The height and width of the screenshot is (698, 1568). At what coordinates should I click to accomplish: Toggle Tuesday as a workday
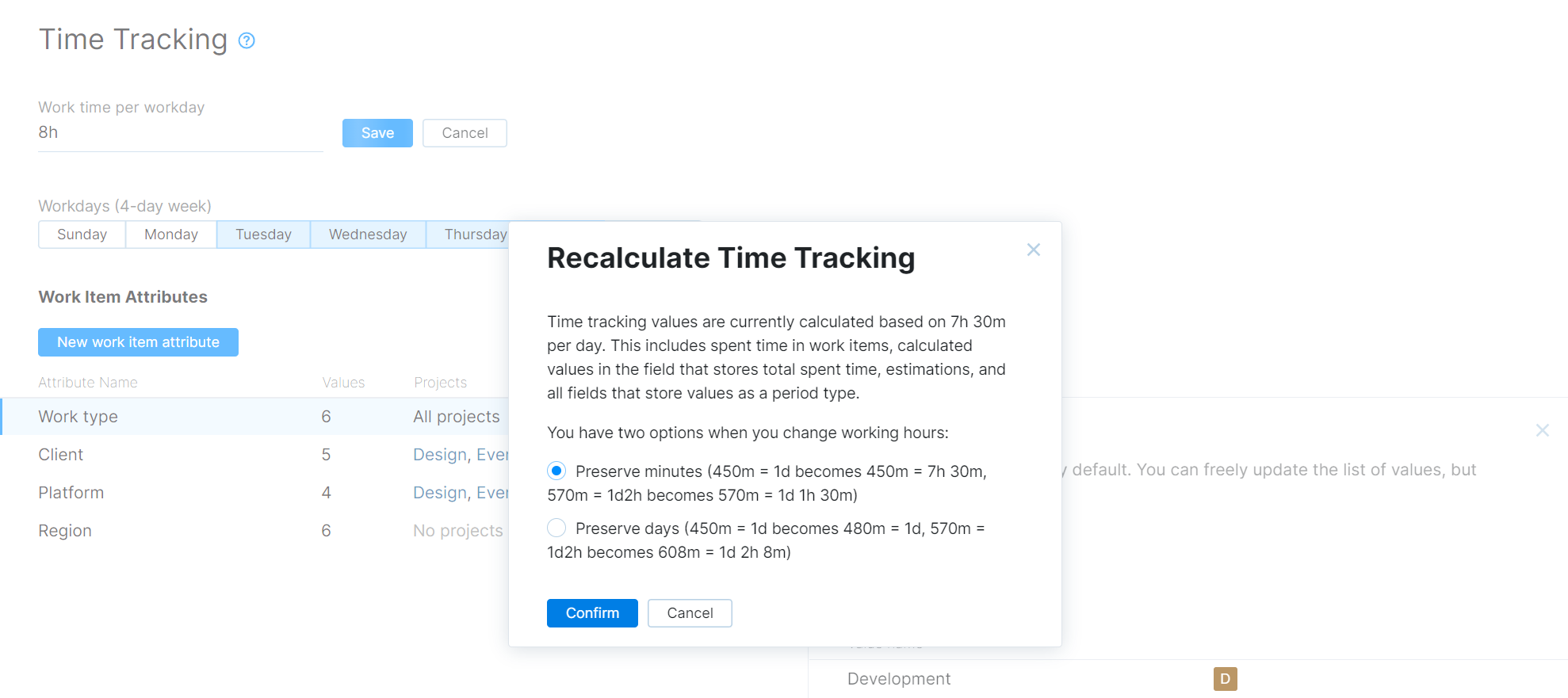pos(263,235)
